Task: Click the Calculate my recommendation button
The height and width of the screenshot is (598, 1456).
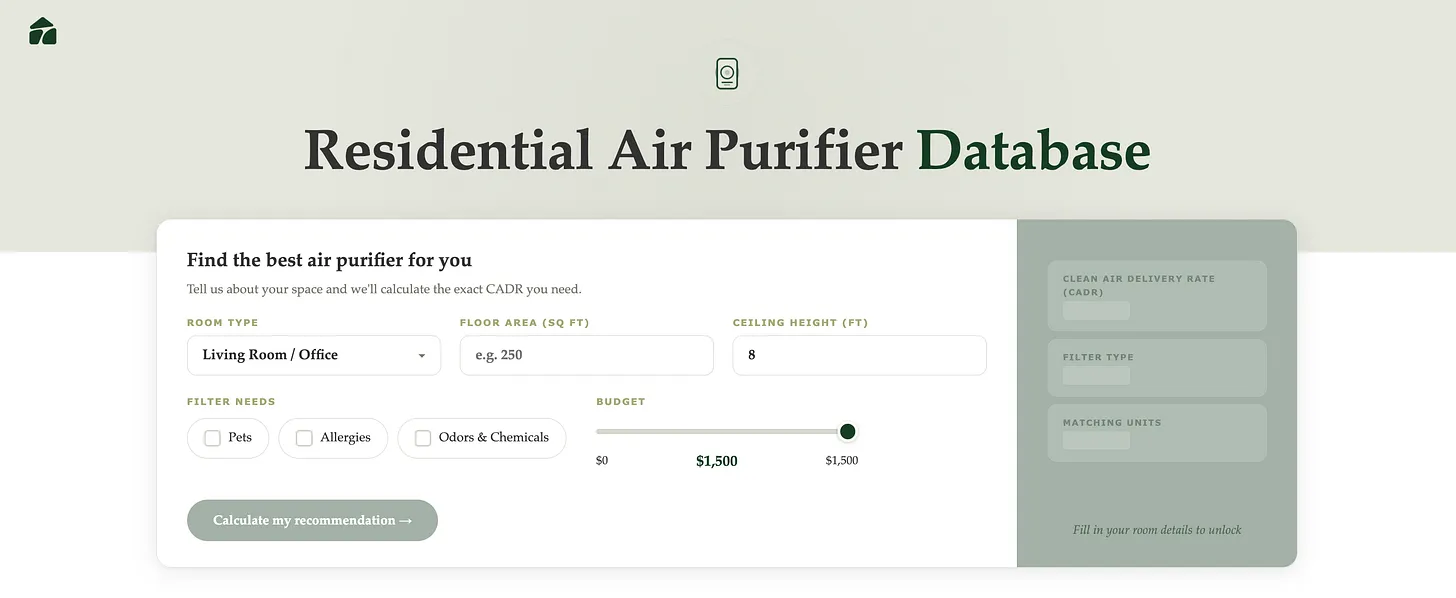Action: tap(312, 520)
